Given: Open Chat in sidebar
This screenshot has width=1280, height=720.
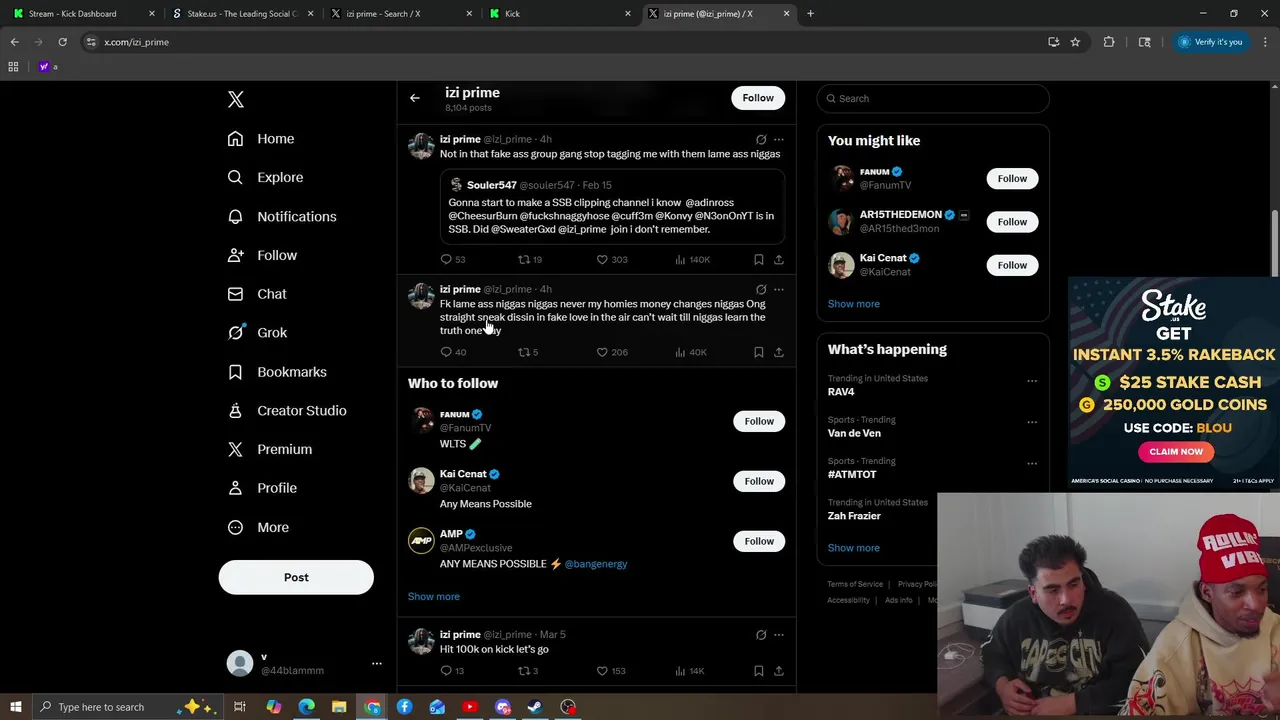Looking at the screenshot, I should 257,294.
